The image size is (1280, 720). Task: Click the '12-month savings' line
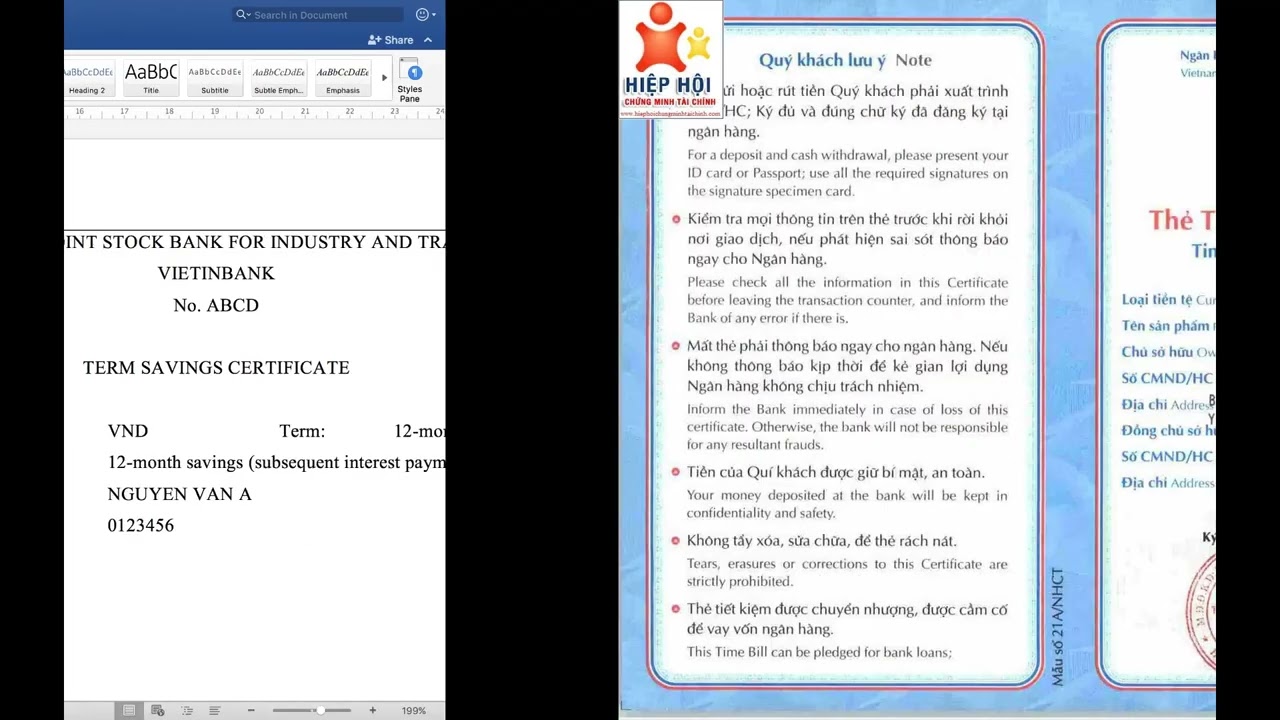pyautogui.click(x=276, y=463)
